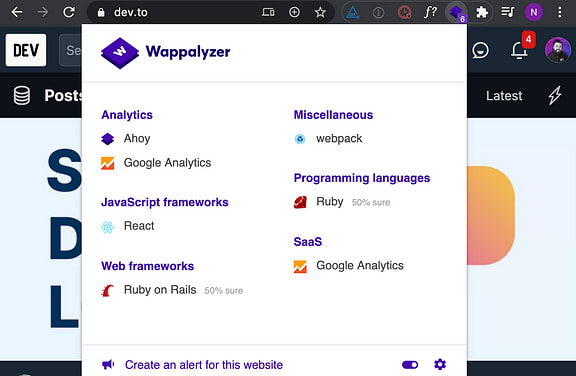
Task: Click the red clock extension icon
Action: pos(404,13)
